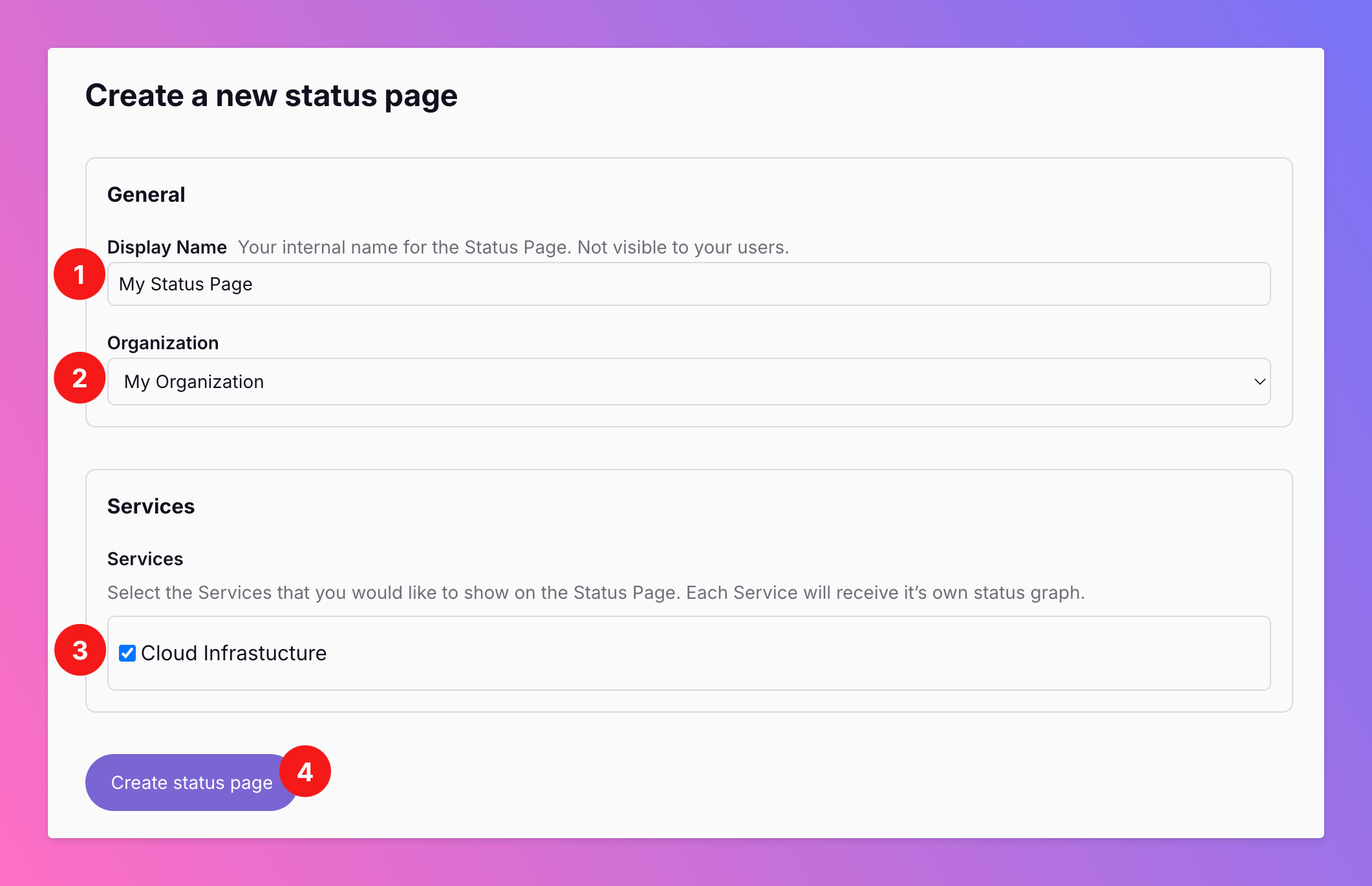Click the red step 3 marker
The image size is (1372, 886).
click(x=80, y=650)
